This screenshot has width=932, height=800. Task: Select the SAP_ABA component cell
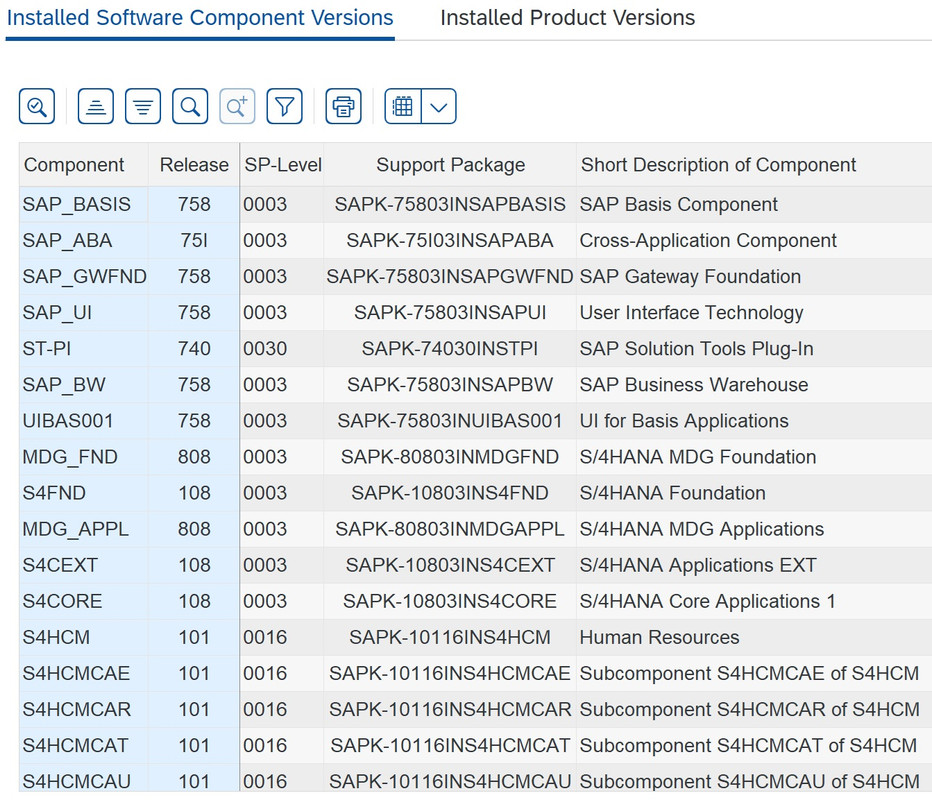(84, 241)
